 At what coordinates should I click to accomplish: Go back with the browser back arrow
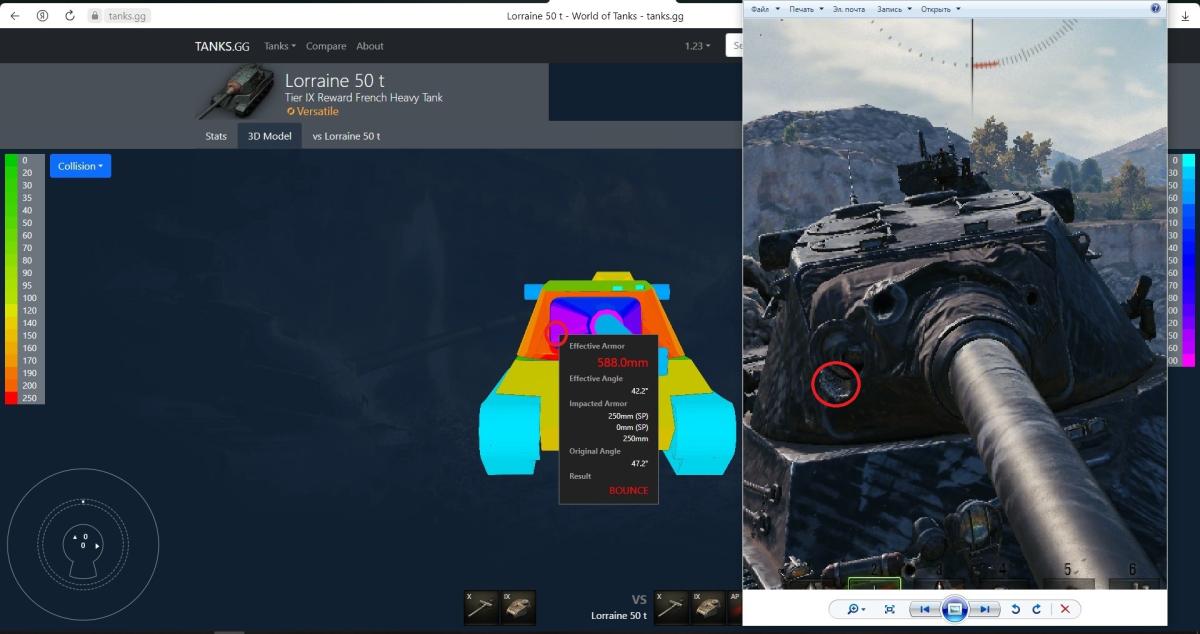[x=15, y=16]
